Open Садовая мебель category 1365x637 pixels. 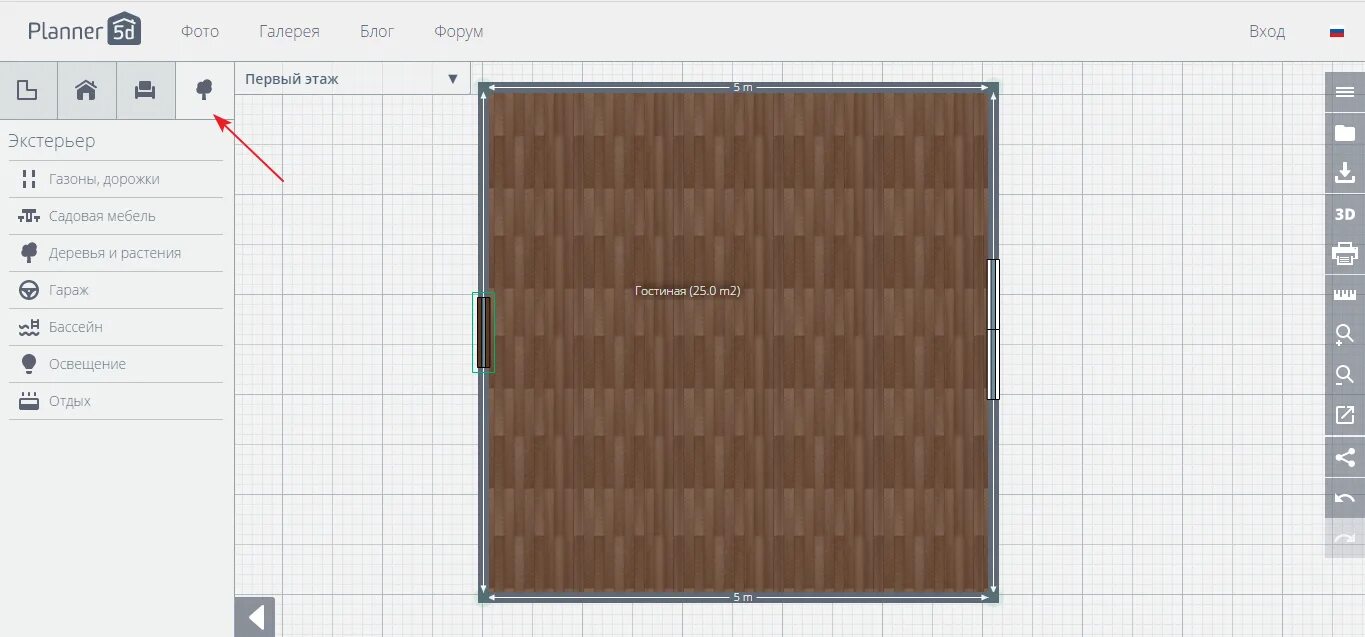[x=116, y=216]
